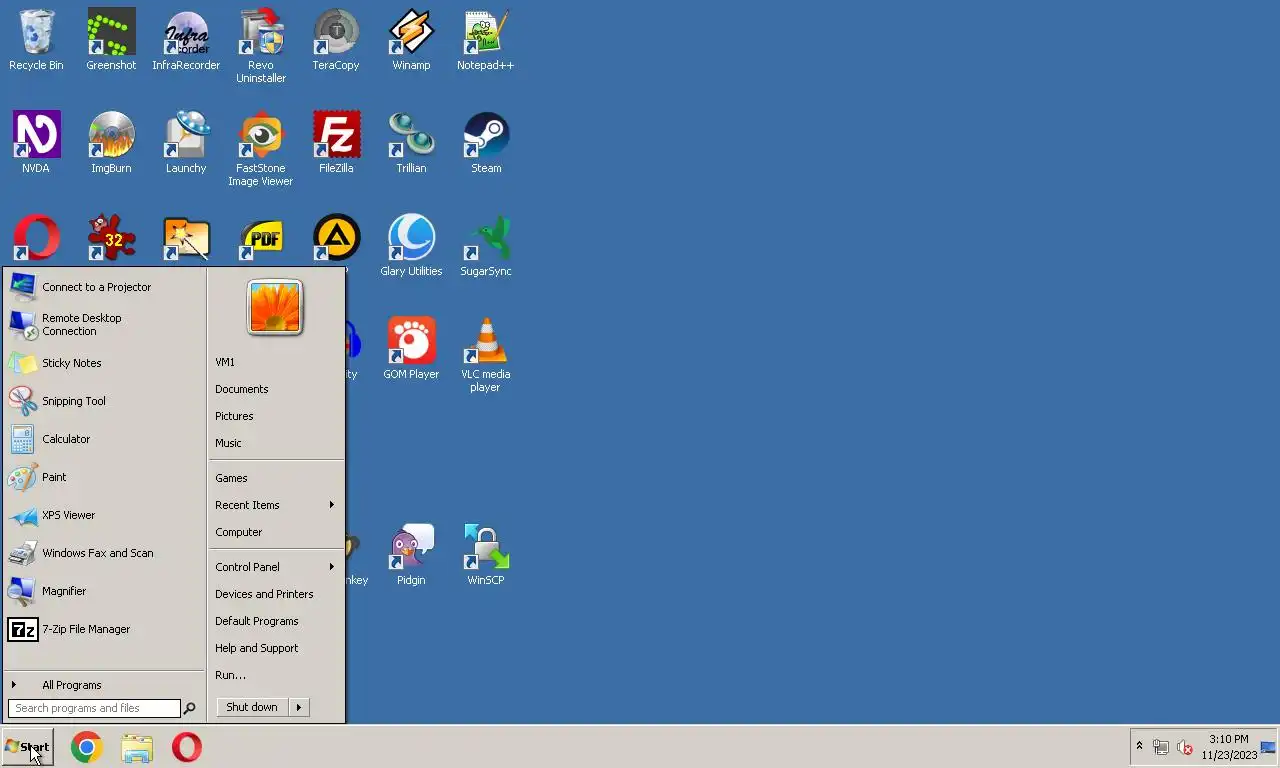Screen dimensions: 1280x768
Task: Open the VM1 user folder
Action: pos(276,362)
